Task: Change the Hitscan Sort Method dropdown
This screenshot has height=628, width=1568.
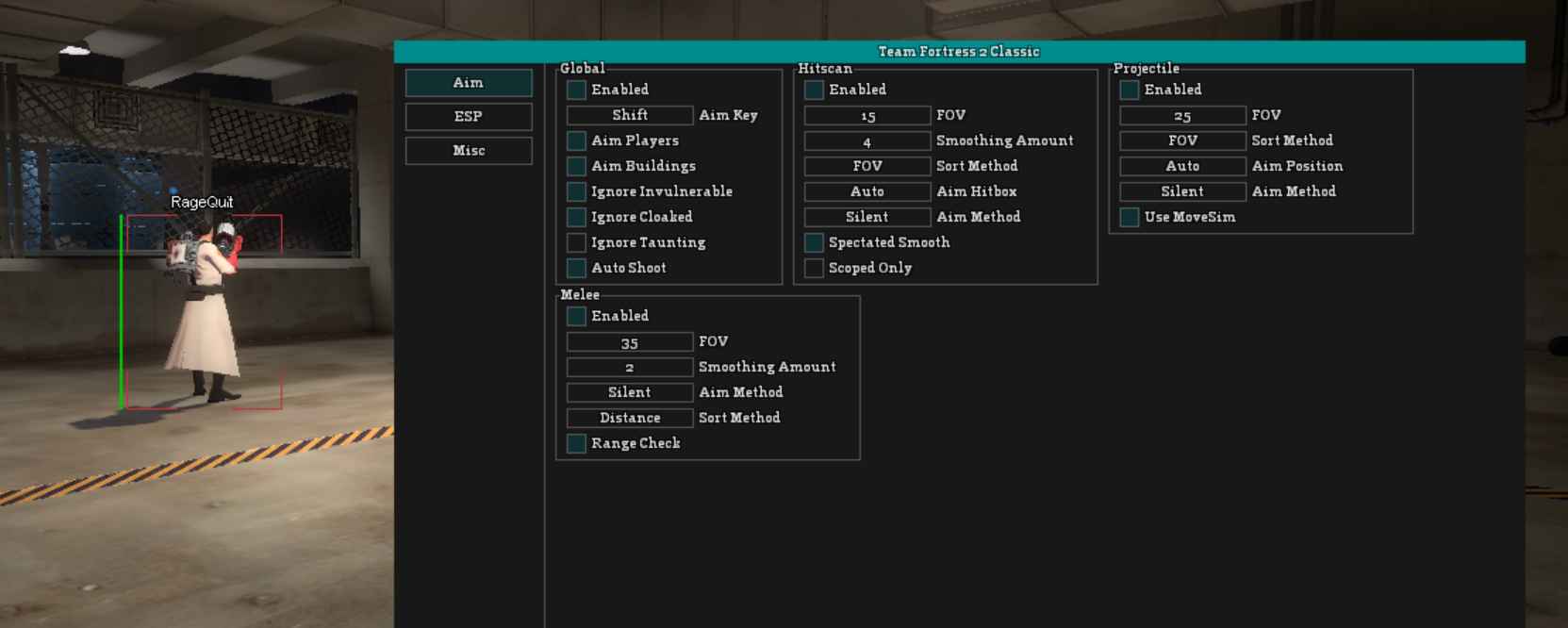Action: [867, 166]
